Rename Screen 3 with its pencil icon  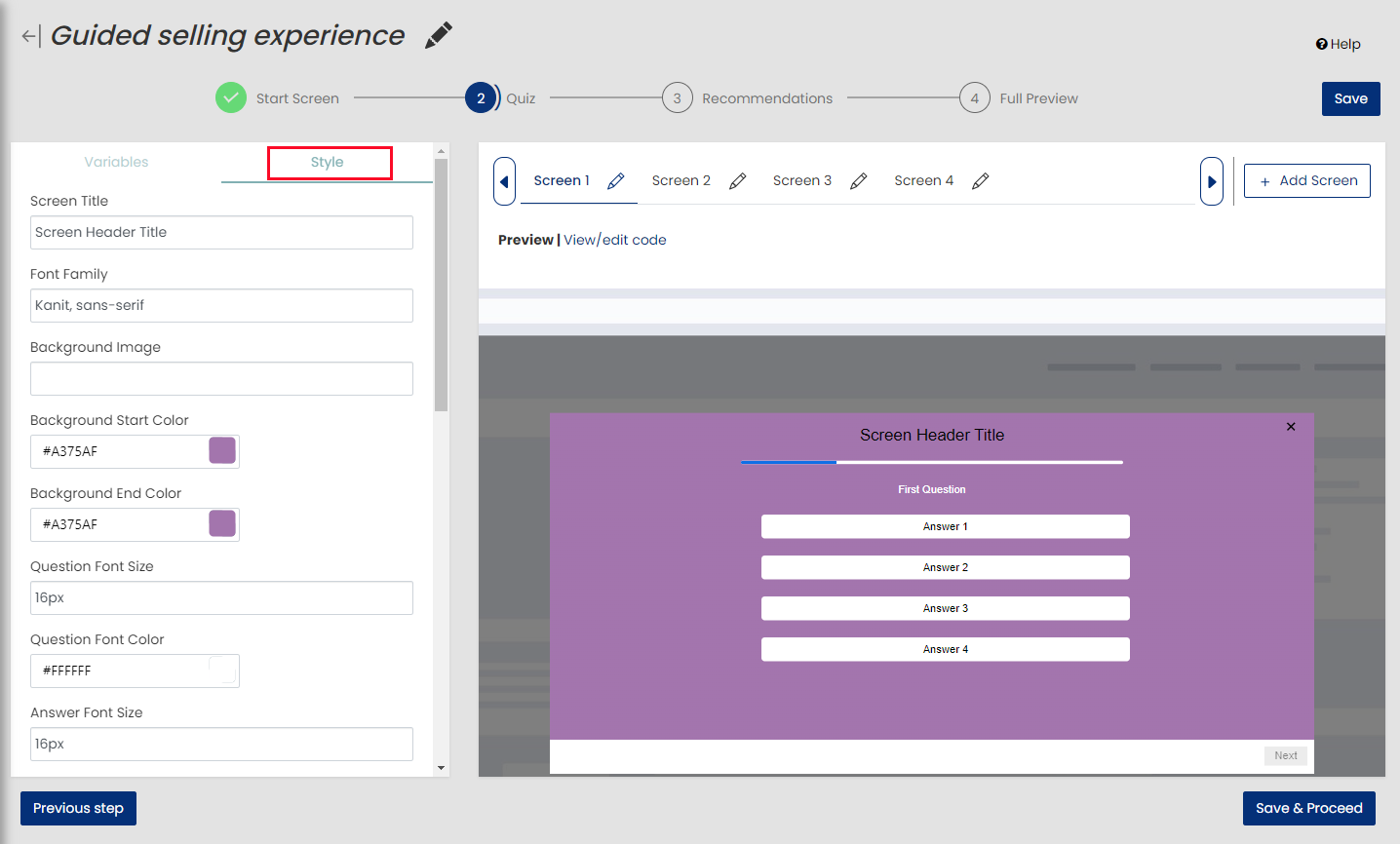[x=859, y=181]
